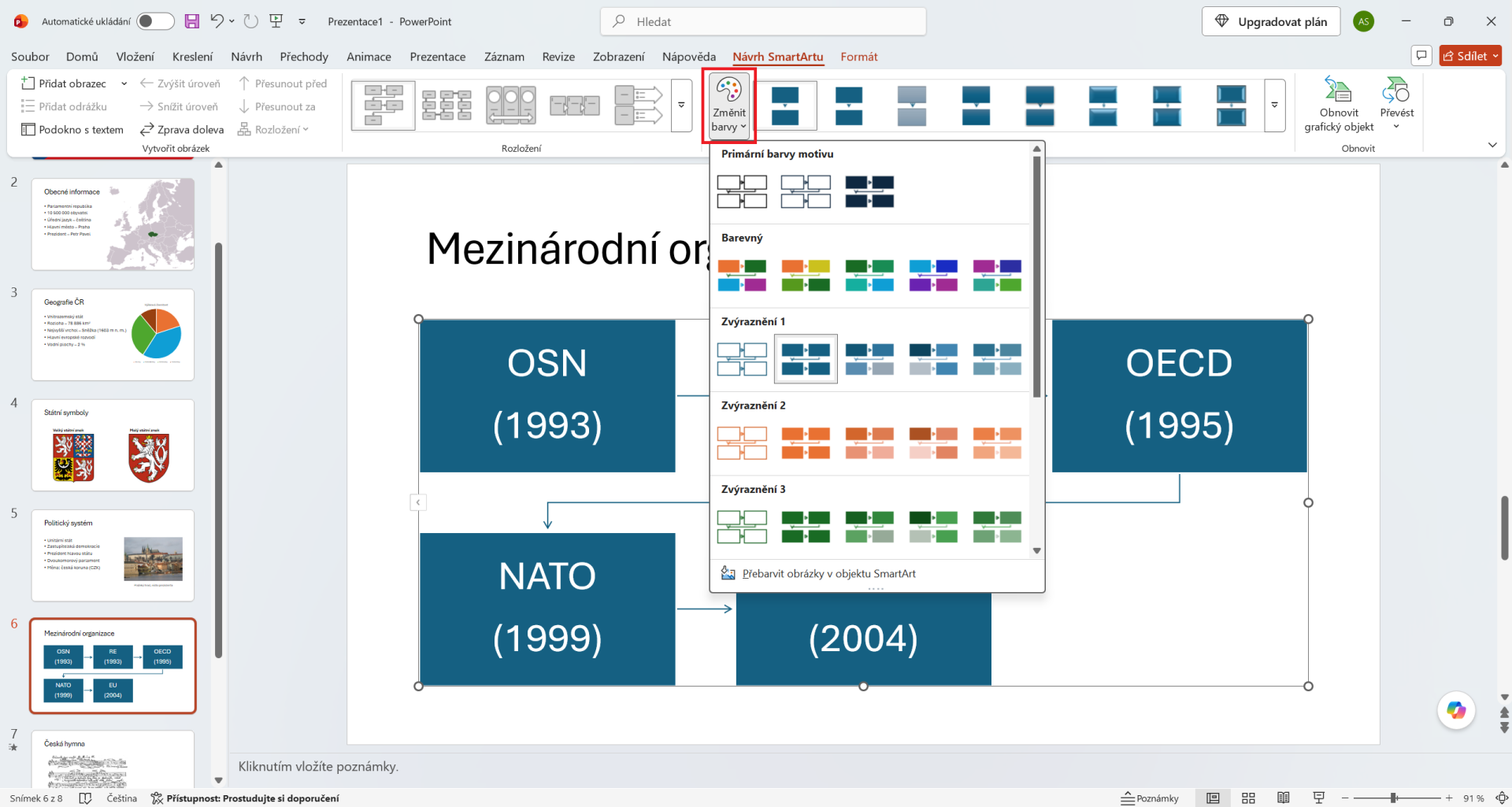The width and height of the screenshot is (1512, 807).
Task: Click the Save icon in title bar
Action: pyautogui.click(x=192, y=21)
